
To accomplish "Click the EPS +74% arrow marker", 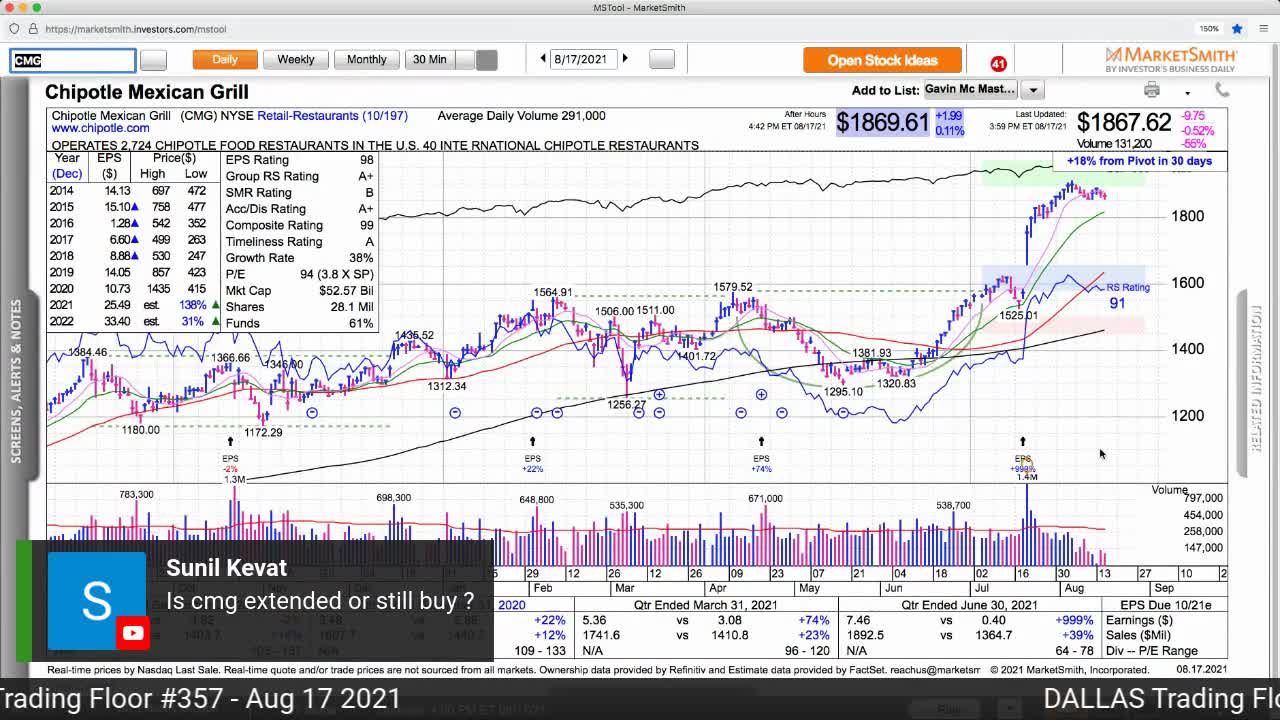I will click(761, 441).
